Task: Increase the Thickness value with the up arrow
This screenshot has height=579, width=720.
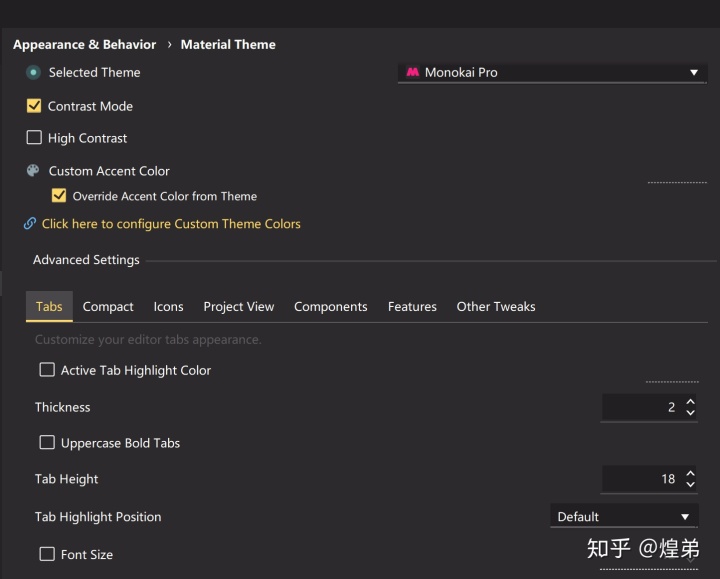Action: [690, 402]
